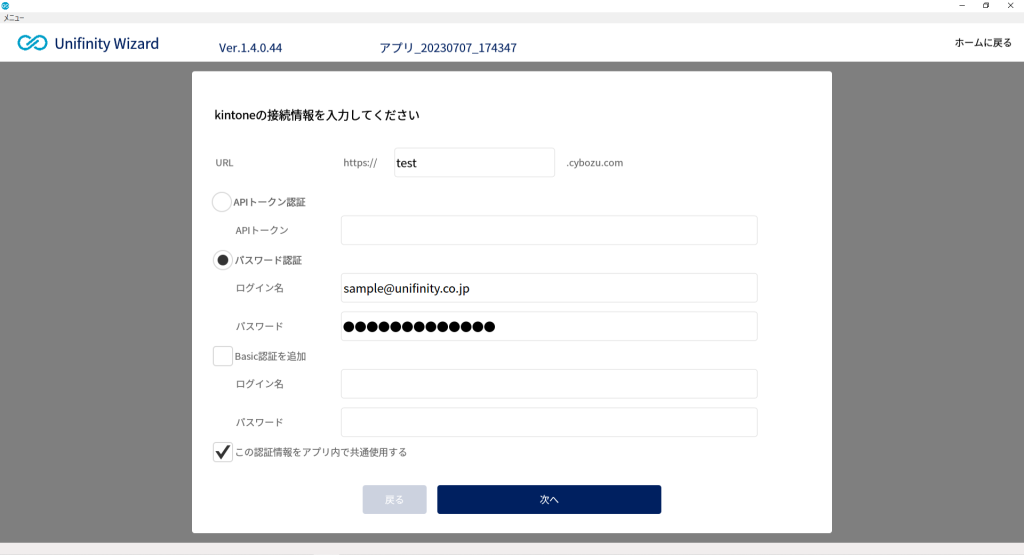Uncheck この認証情報をアプリ内で共通使用する checkbox
This screenshot has width=1024, height=555.
pos(223,452)
